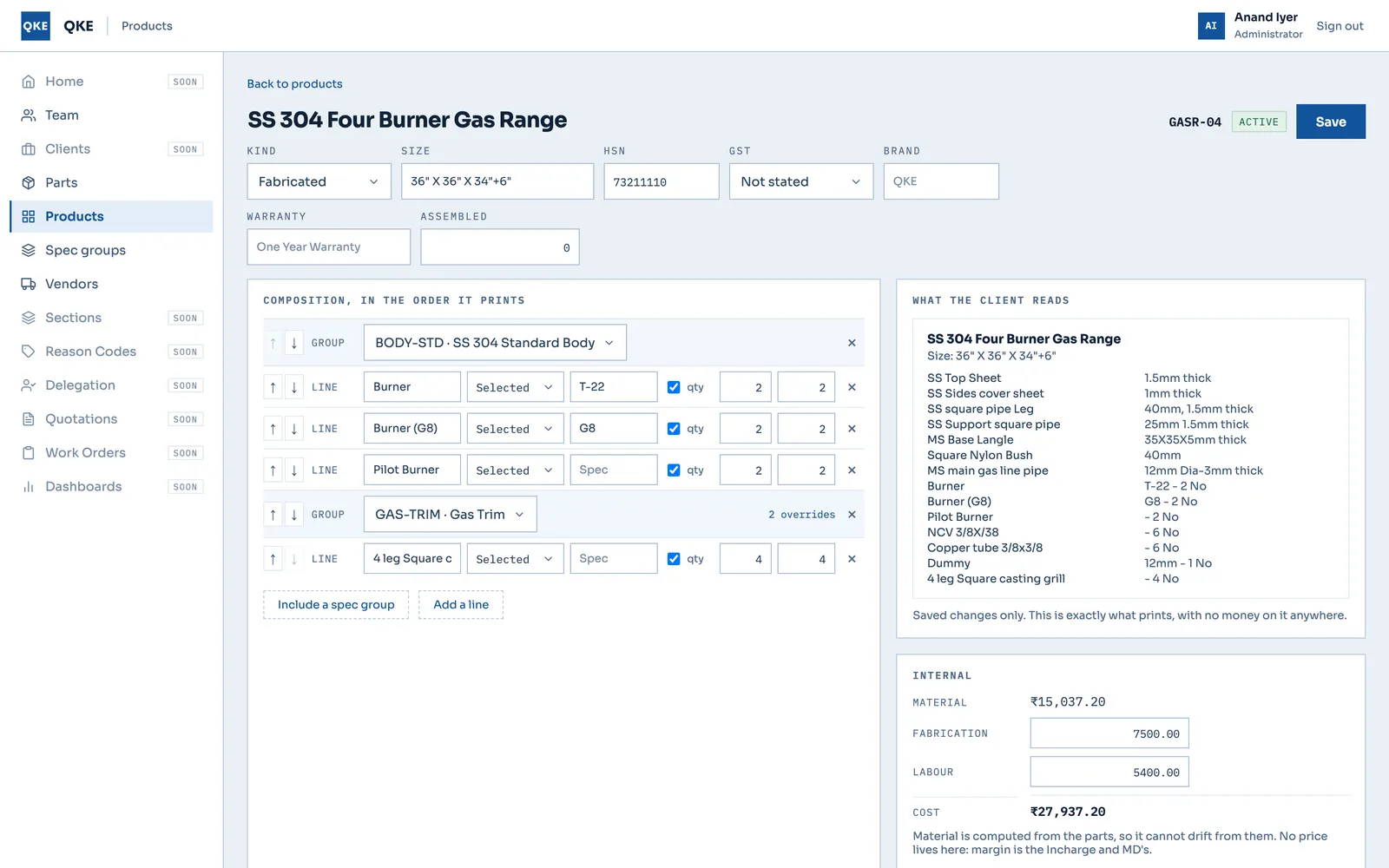
Task: Open the GST dropdown showing Not stated
Action: pos(800,181)
